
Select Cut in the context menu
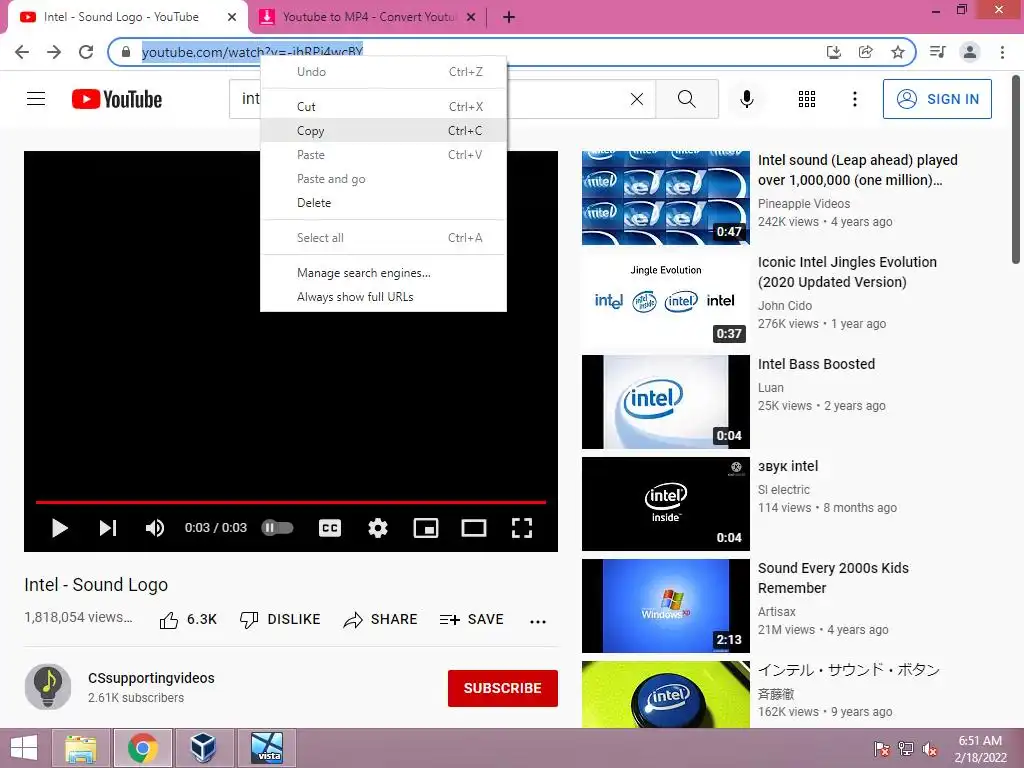[x=383, y=106]
